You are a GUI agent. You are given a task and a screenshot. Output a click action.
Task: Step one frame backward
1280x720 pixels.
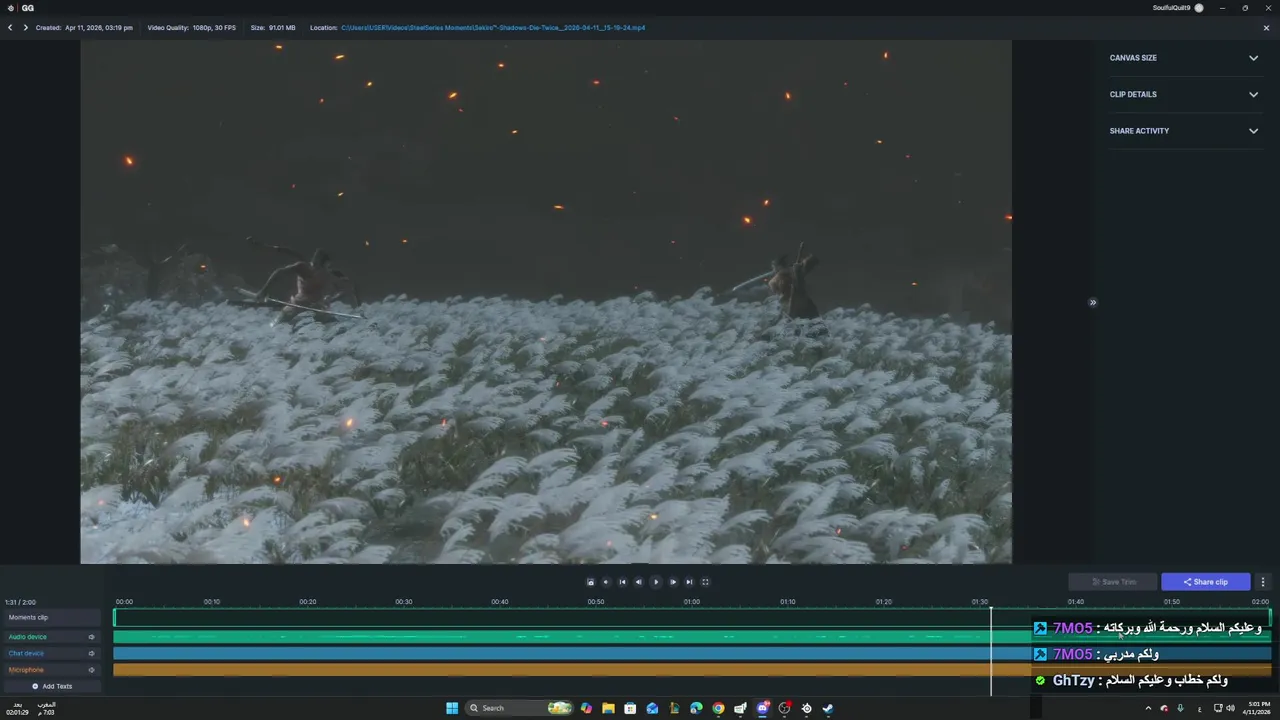[x=639, y=582]
